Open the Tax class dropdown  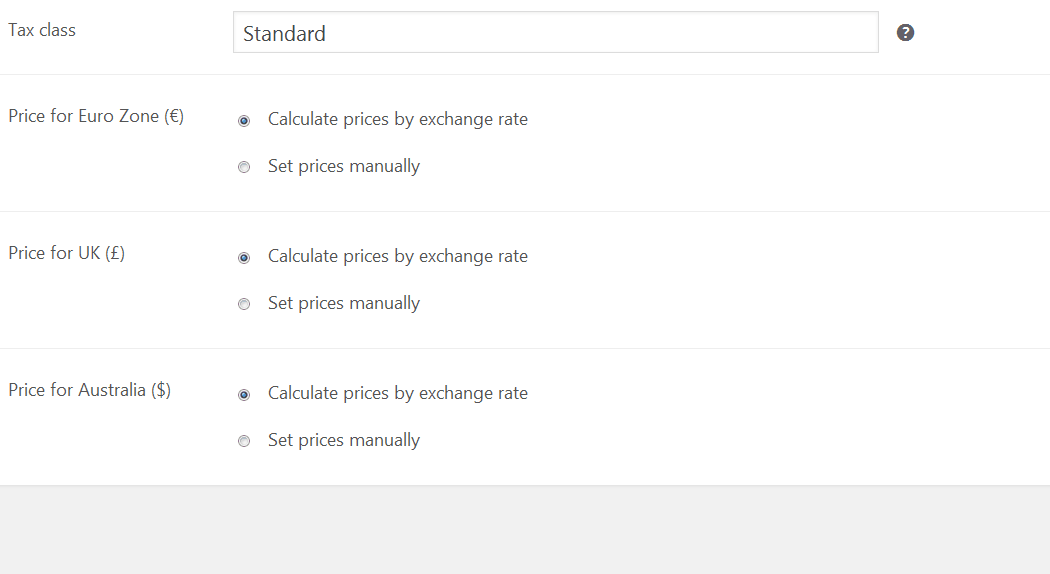click(555, 33)
